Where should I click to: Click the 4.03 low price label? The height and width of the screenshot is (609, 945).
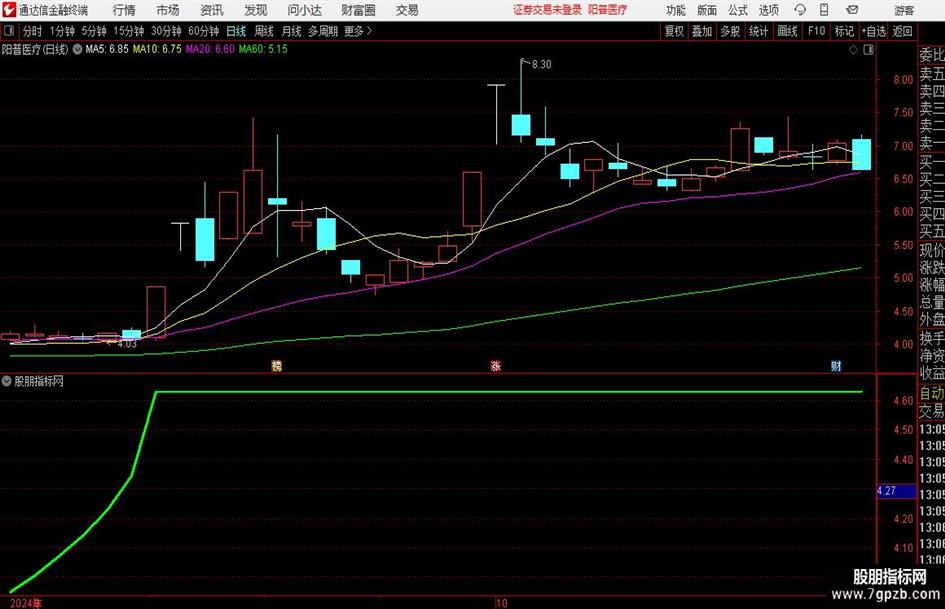(127, 344)
